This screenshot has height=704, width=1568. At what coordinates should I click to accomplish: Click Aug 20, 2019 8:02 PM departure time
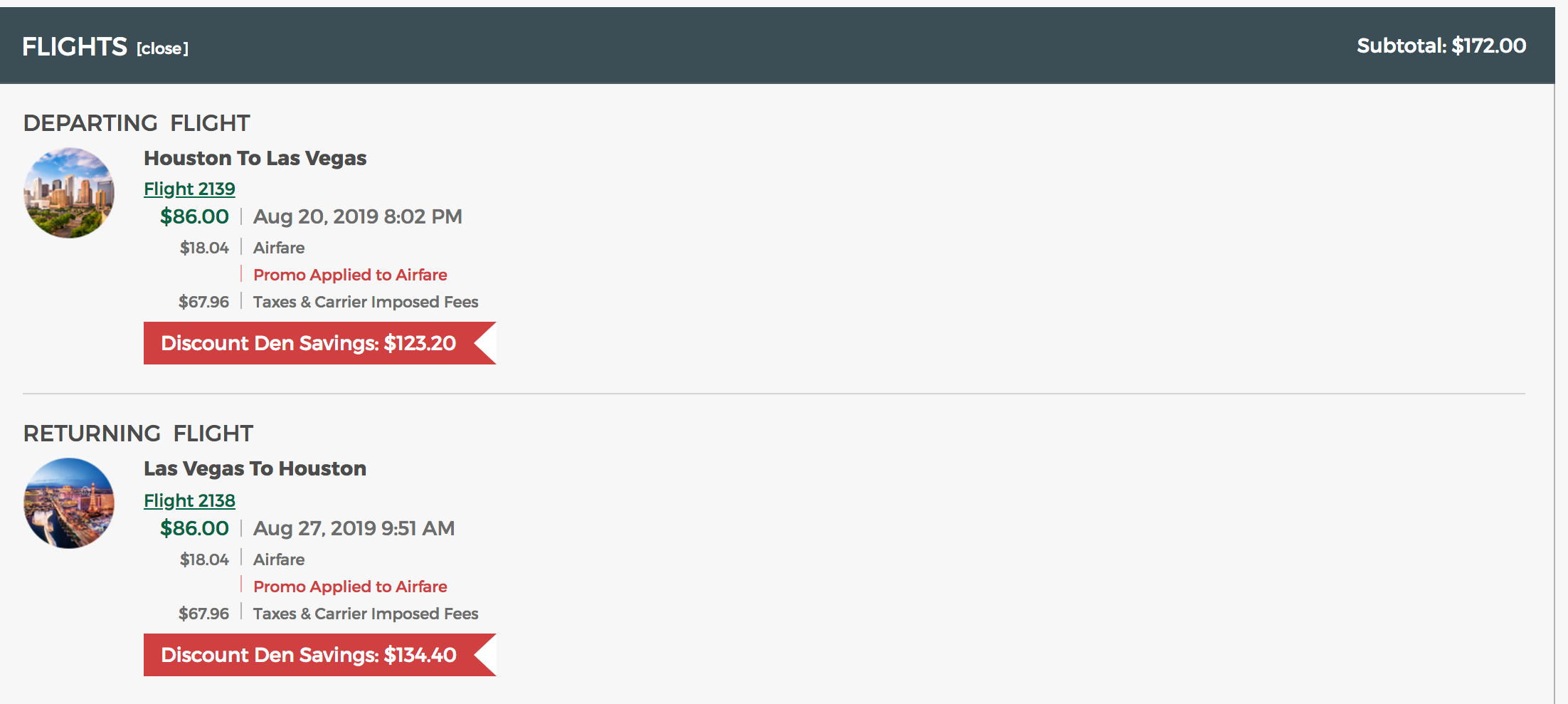point(358,216)
